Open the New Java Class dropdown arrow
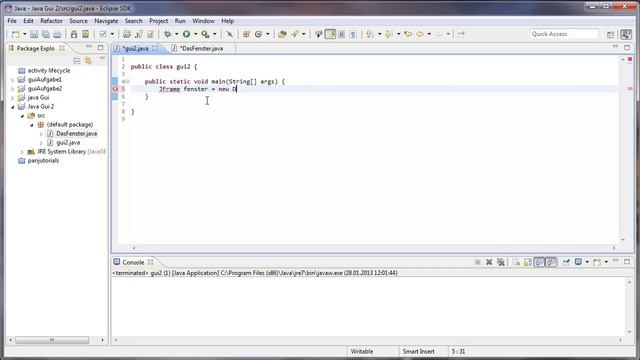Viewport: 640px width, 360px height. click(x=268, y=34)
